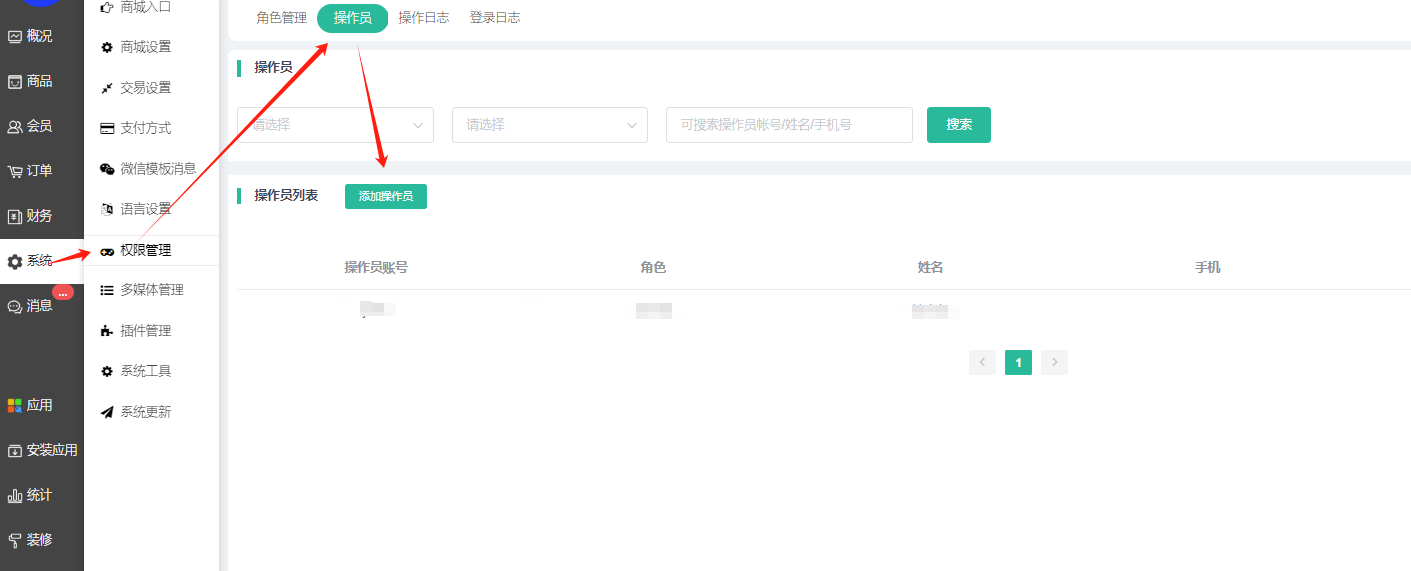Switch to the 角色管理 tab
1411x571 pixels.
pyautogui.click(x=281, y=18)
